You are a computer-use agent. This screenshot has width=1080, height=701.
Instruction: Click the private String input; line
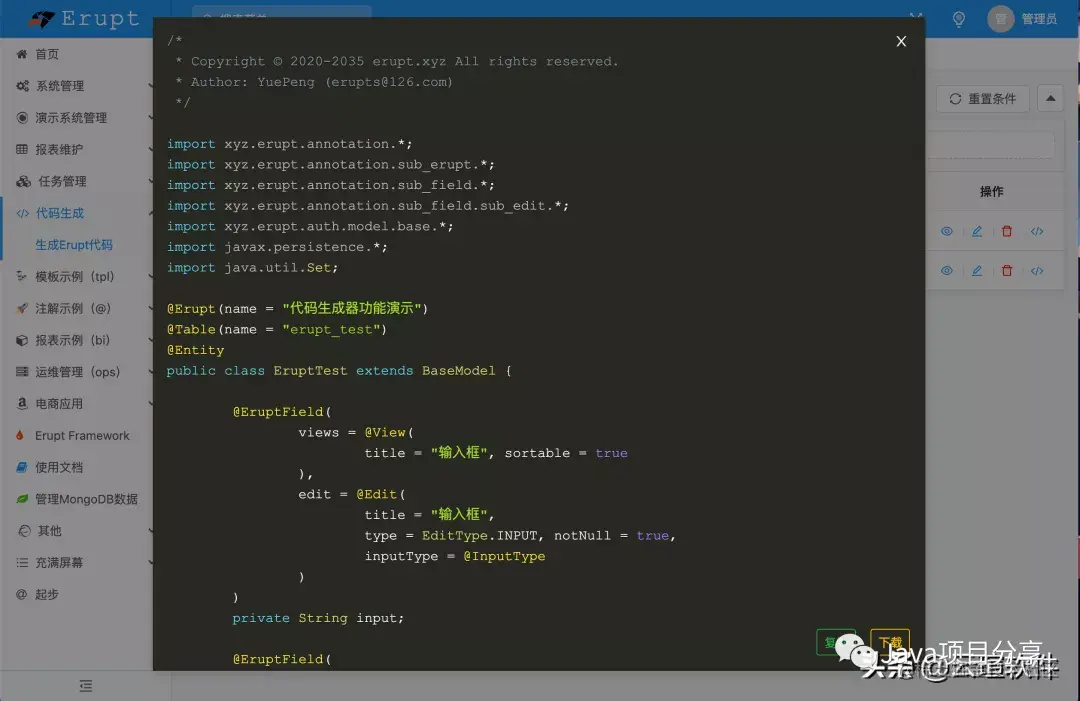pos(318,618)
